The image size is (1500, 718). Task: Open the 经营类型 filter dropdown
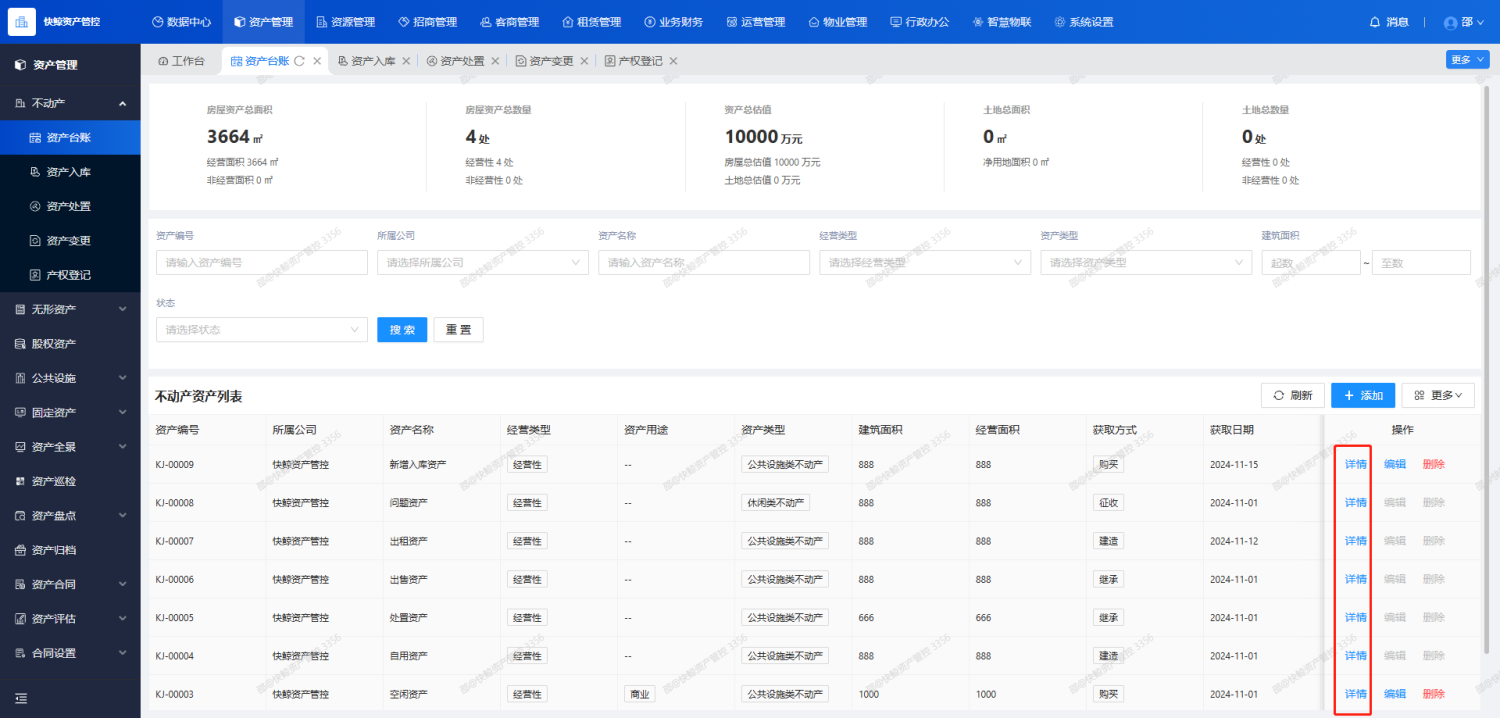click(x=925, y=262)
